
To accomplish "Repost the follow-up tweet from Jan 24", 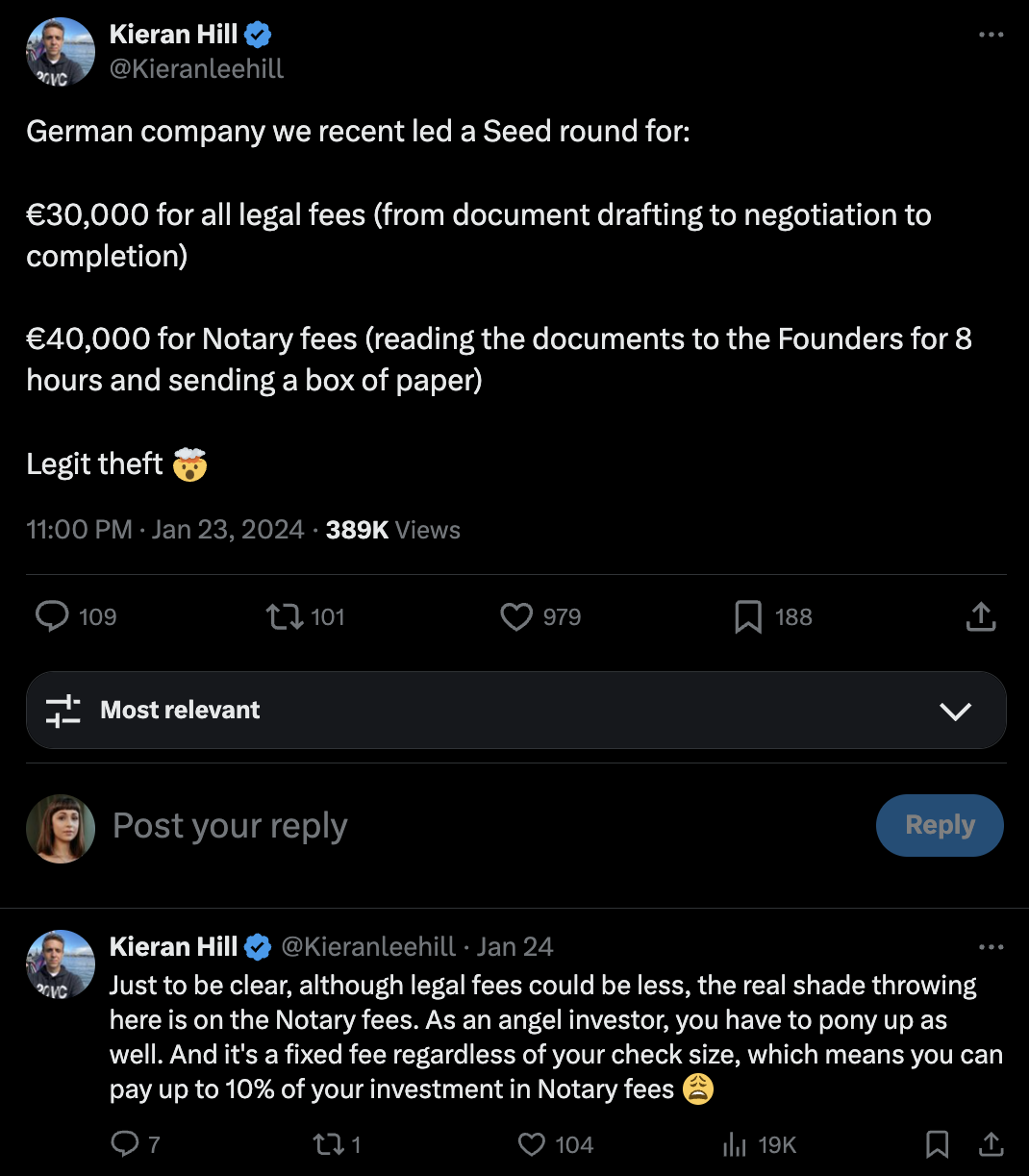I will [x=326, y=1144].
